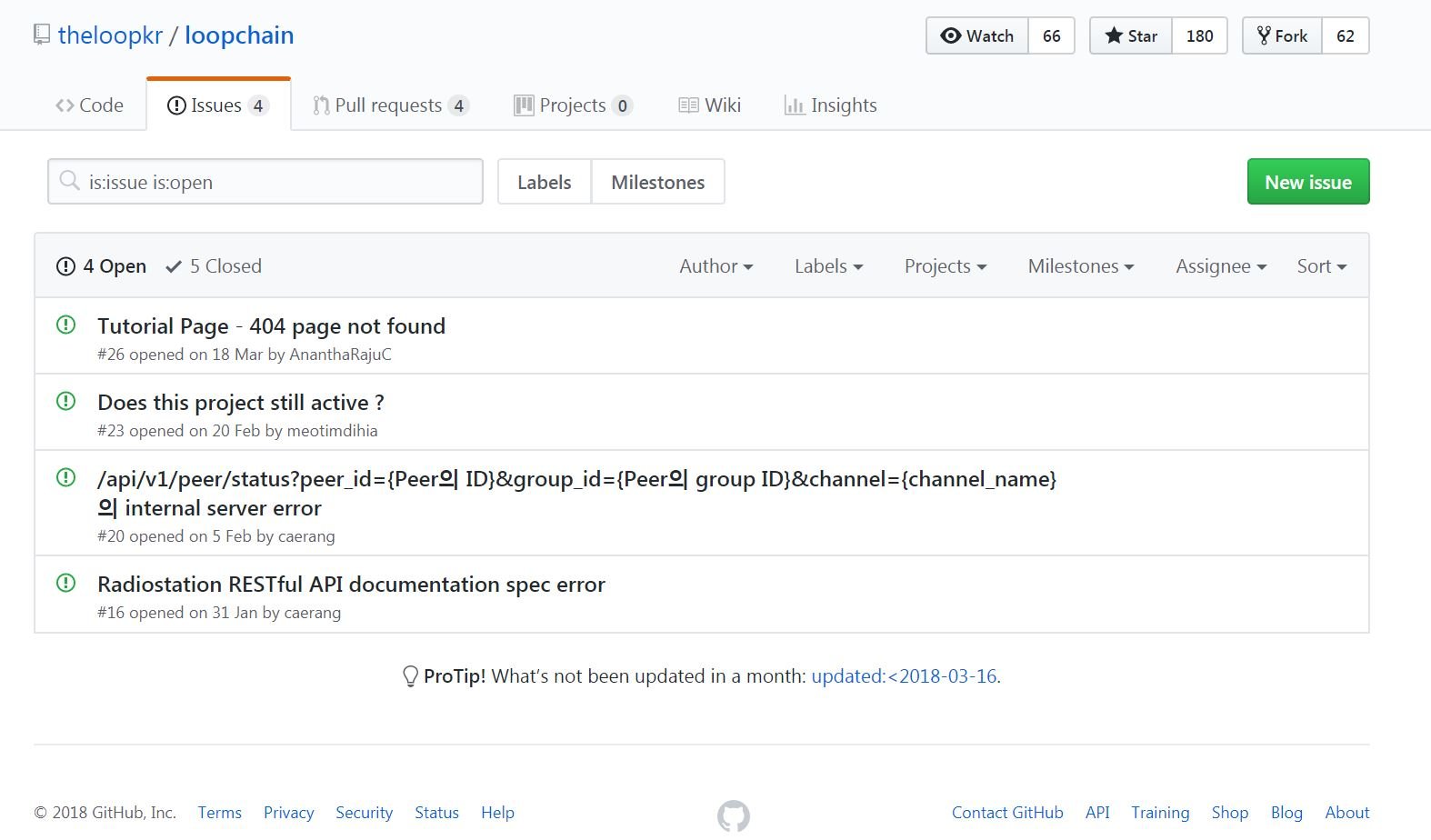Open the Assignee filter dropdown
The width and height of the screenshot is (1431, 840).
coord(1220,266)
